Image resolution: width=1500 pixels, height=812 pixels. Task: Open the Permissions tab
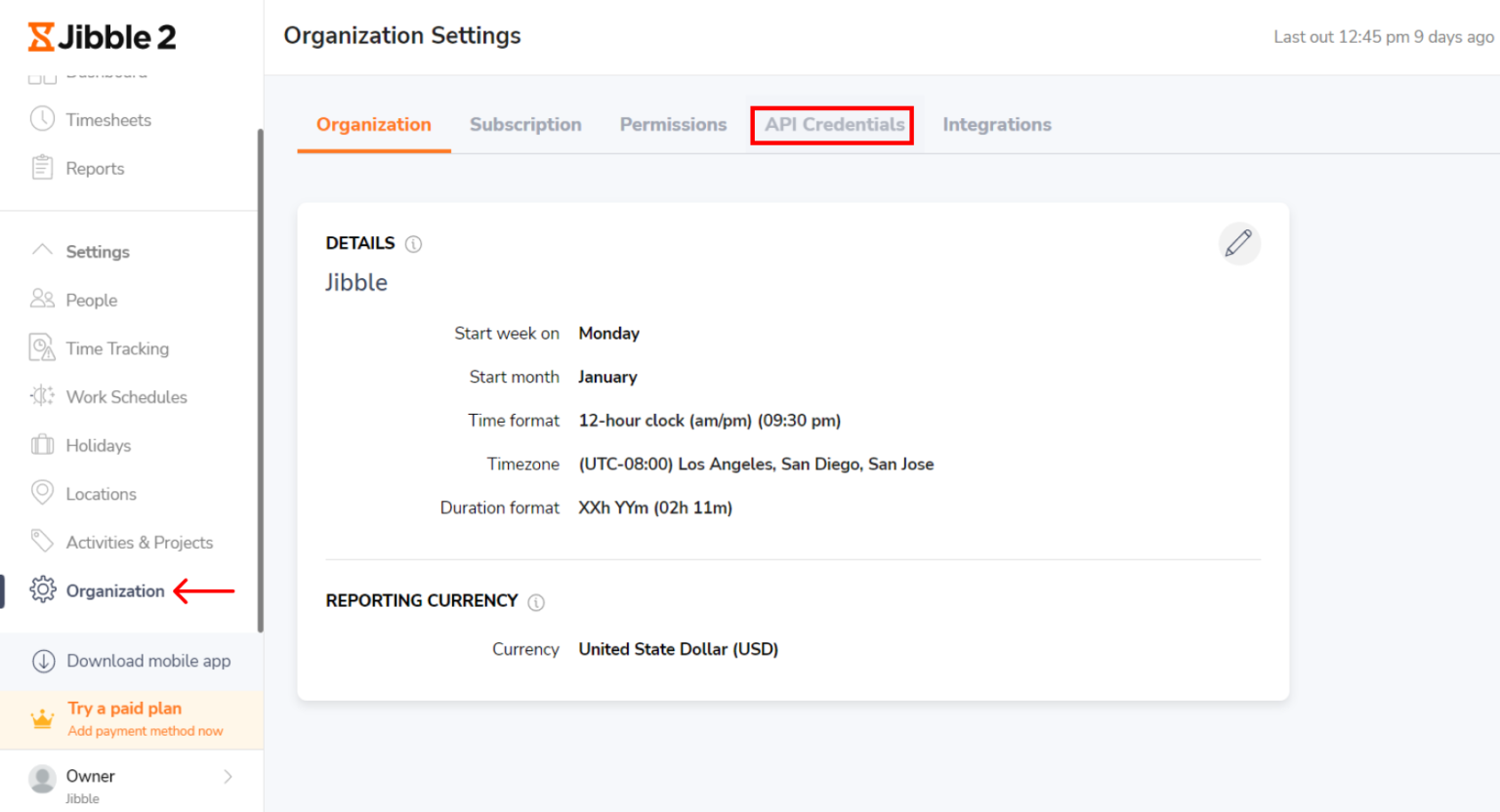673,125
